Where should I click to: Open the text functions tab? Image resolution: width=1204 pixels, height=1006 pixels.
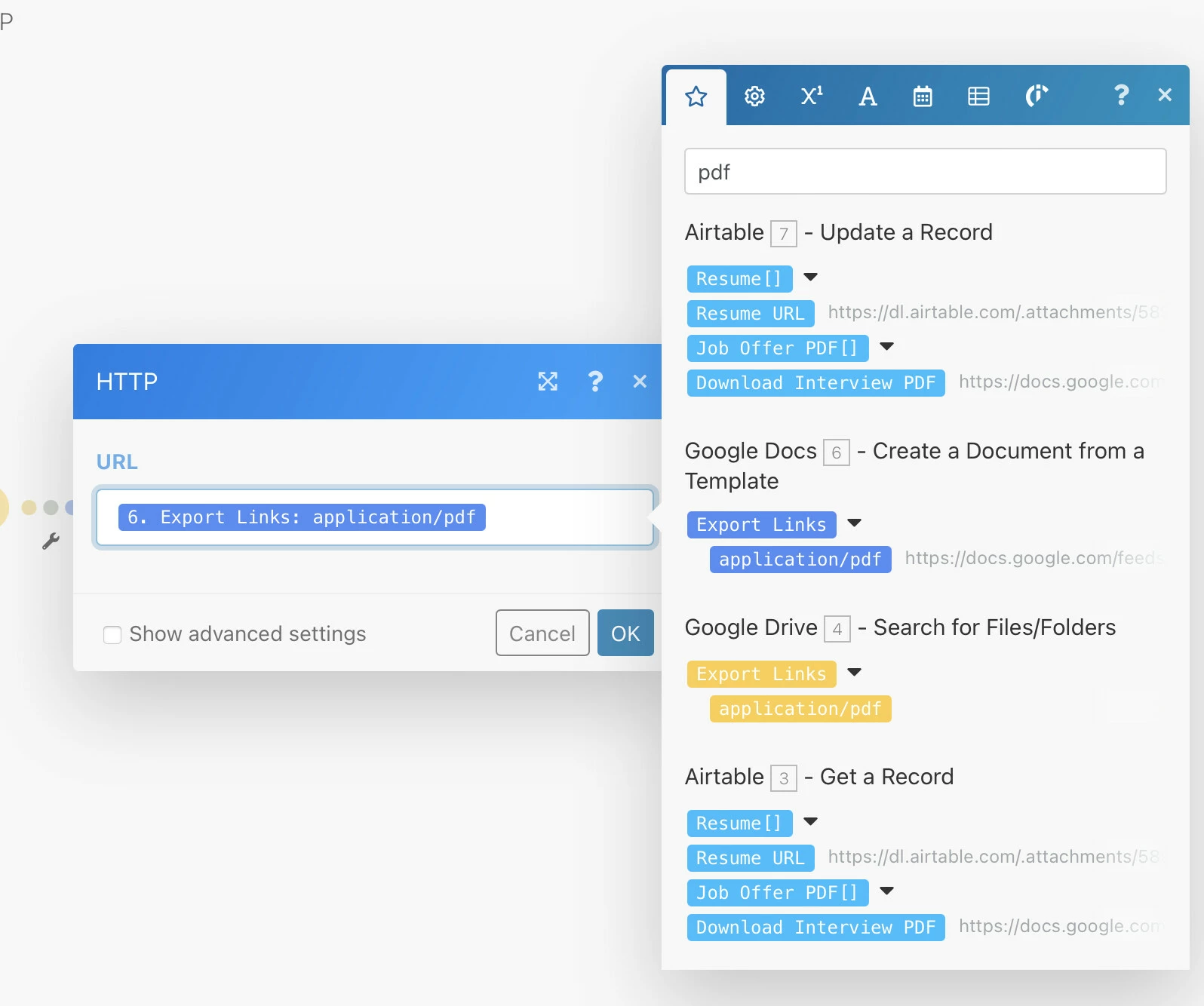(868, 97)
